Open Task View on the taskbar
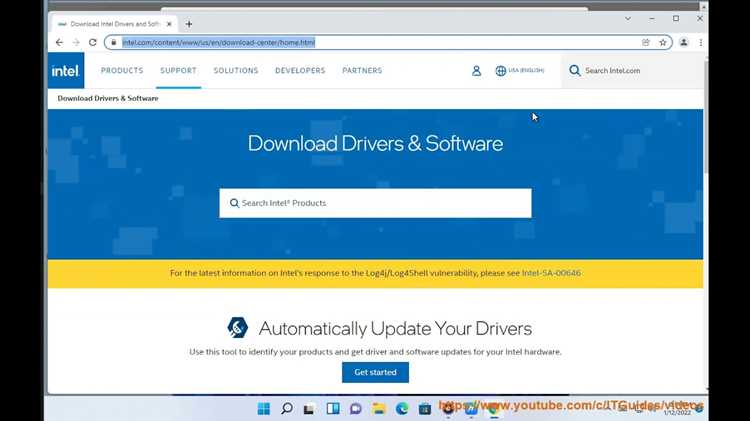Screen dimensions: 750x421 click(x=309, y=409)
